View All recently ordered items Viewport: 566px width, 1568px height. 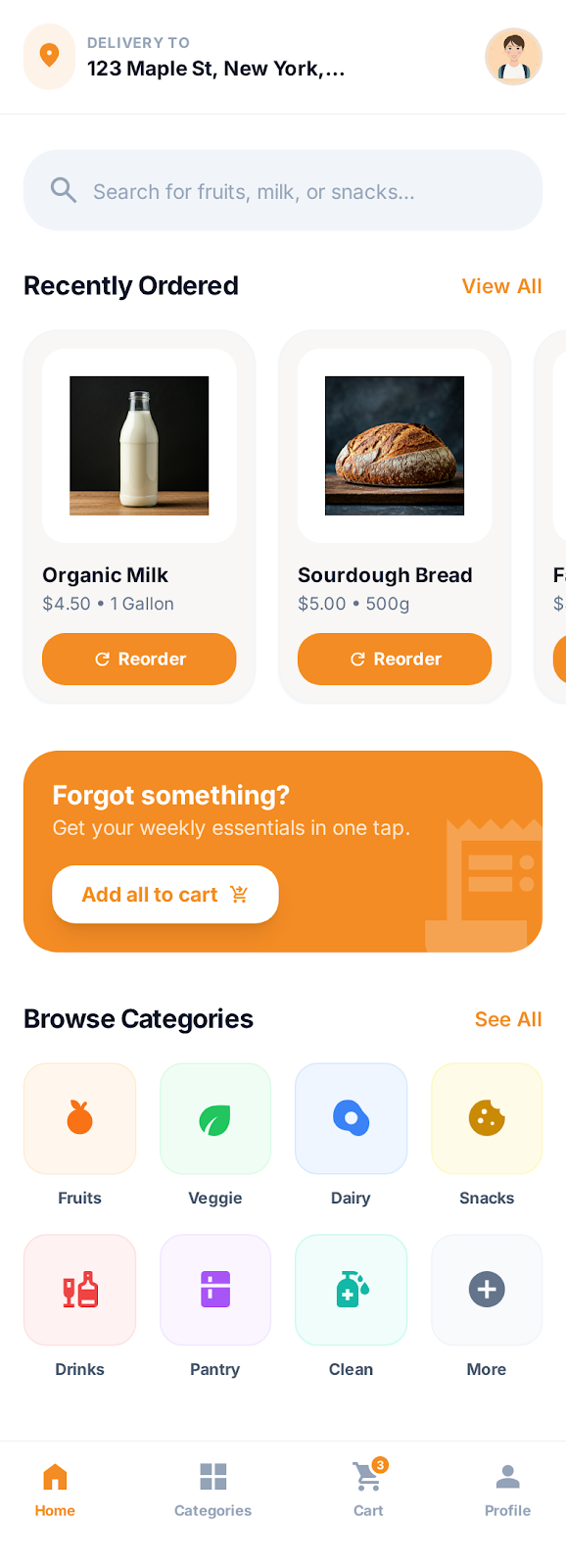point(501,285)
